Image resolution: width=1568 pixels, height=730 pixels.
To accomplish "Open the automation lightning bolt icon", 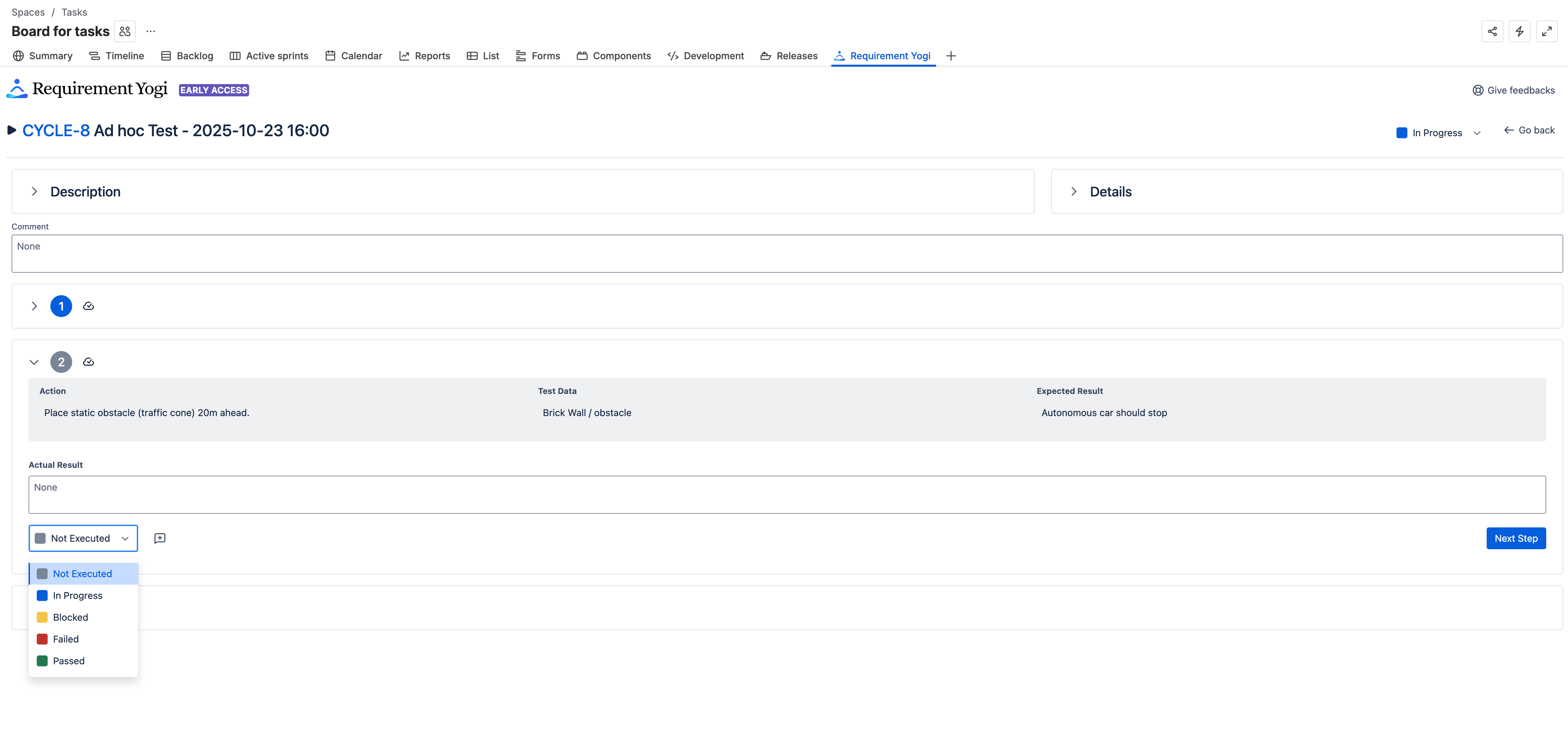I will click(1519, 32).
